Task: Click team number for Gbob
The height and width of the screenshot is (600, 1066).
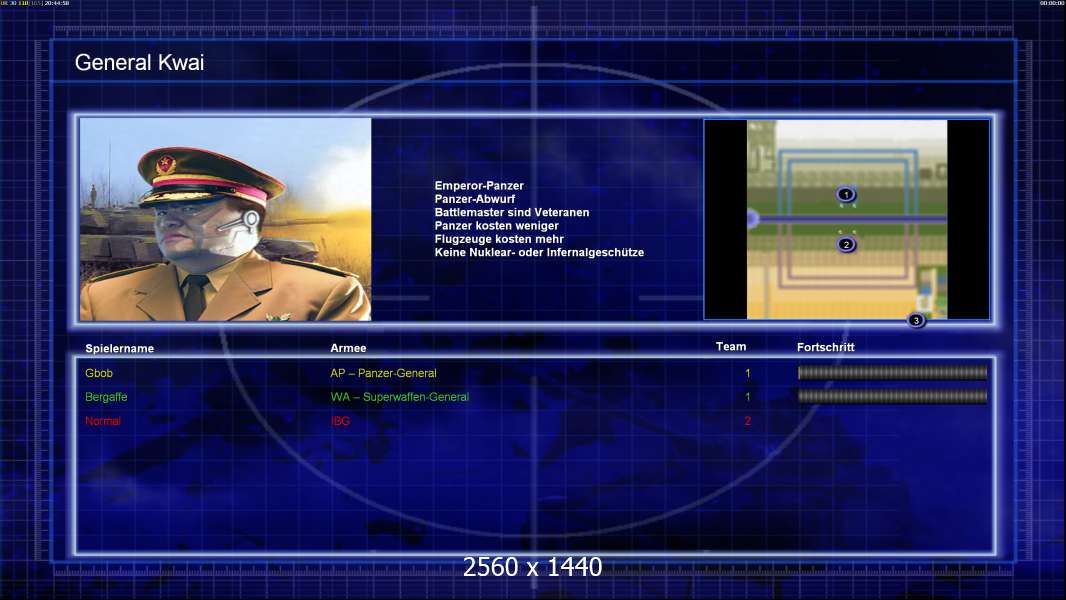Action: [748, 373]
